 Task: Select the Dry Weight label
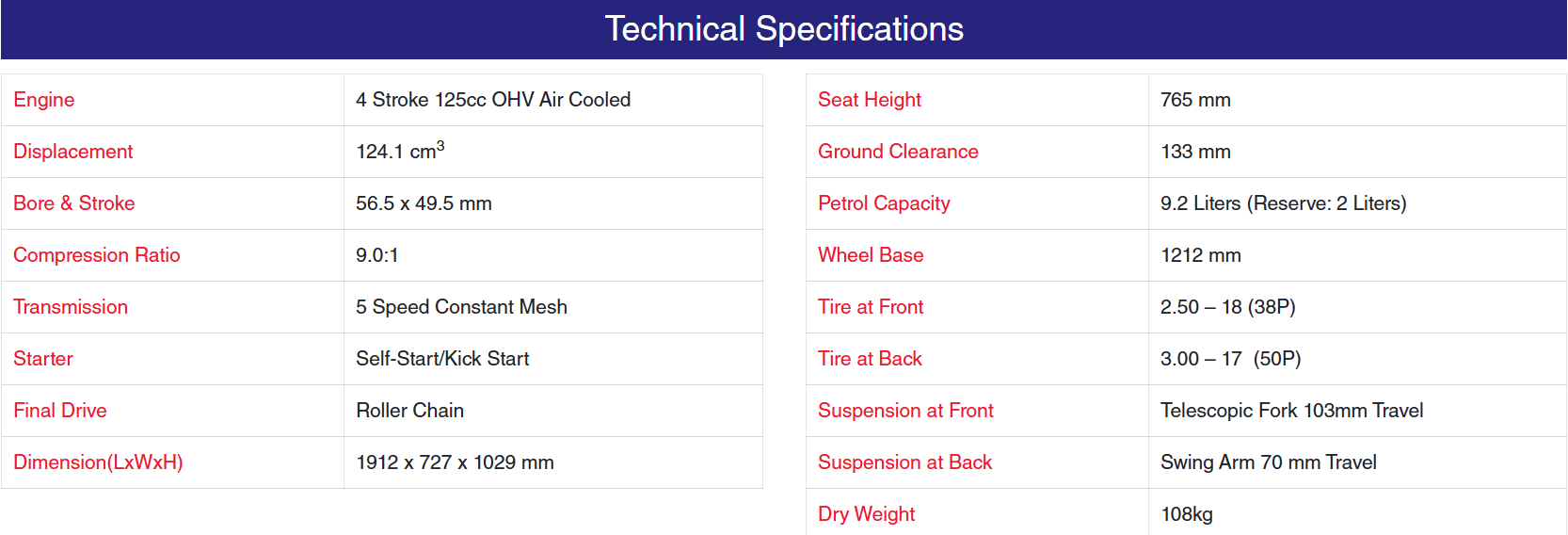[866, 514]
